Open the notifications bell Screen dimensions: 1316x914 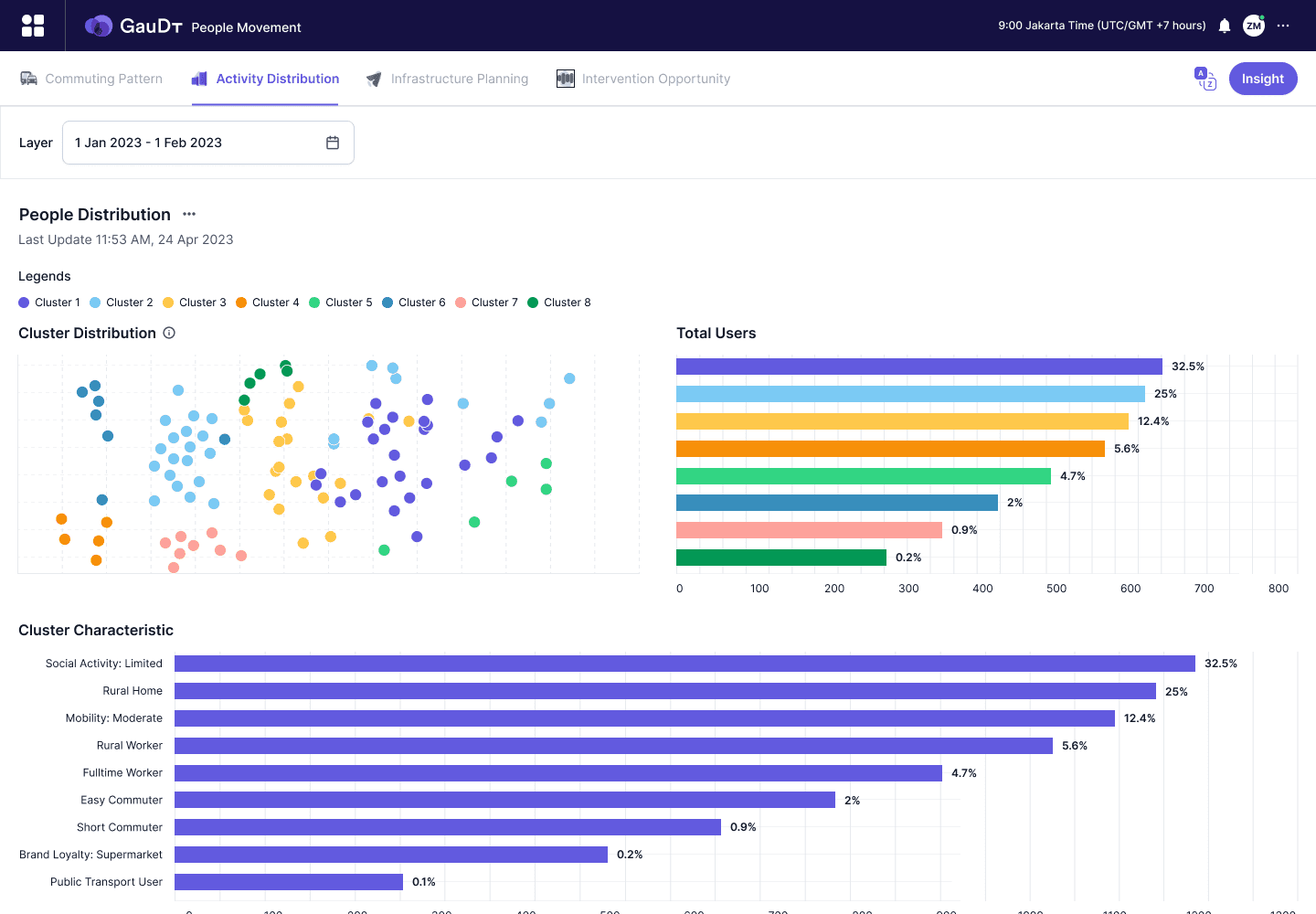pyautogui.click(x=1225, y=26)
